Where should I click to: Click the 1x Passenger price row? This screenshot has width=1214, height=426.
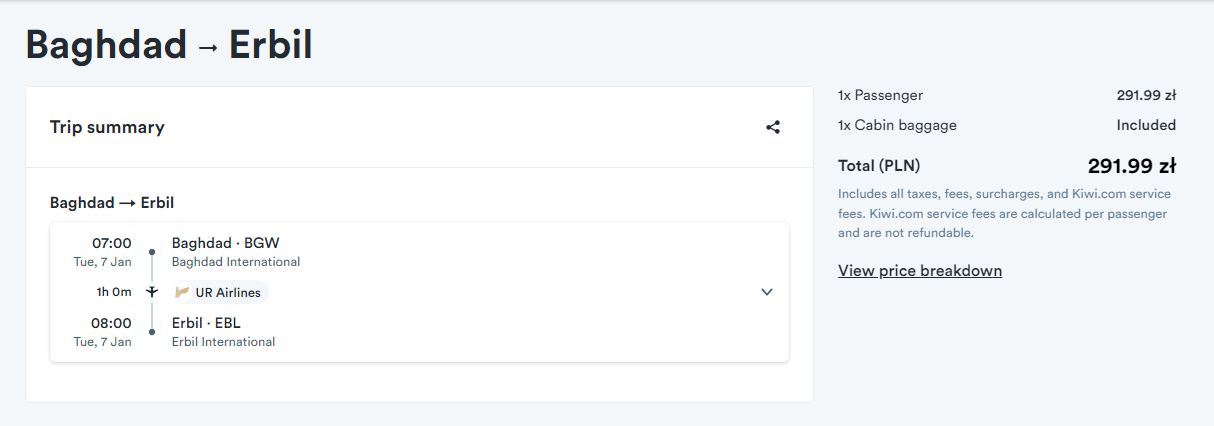pos(1007,96)
